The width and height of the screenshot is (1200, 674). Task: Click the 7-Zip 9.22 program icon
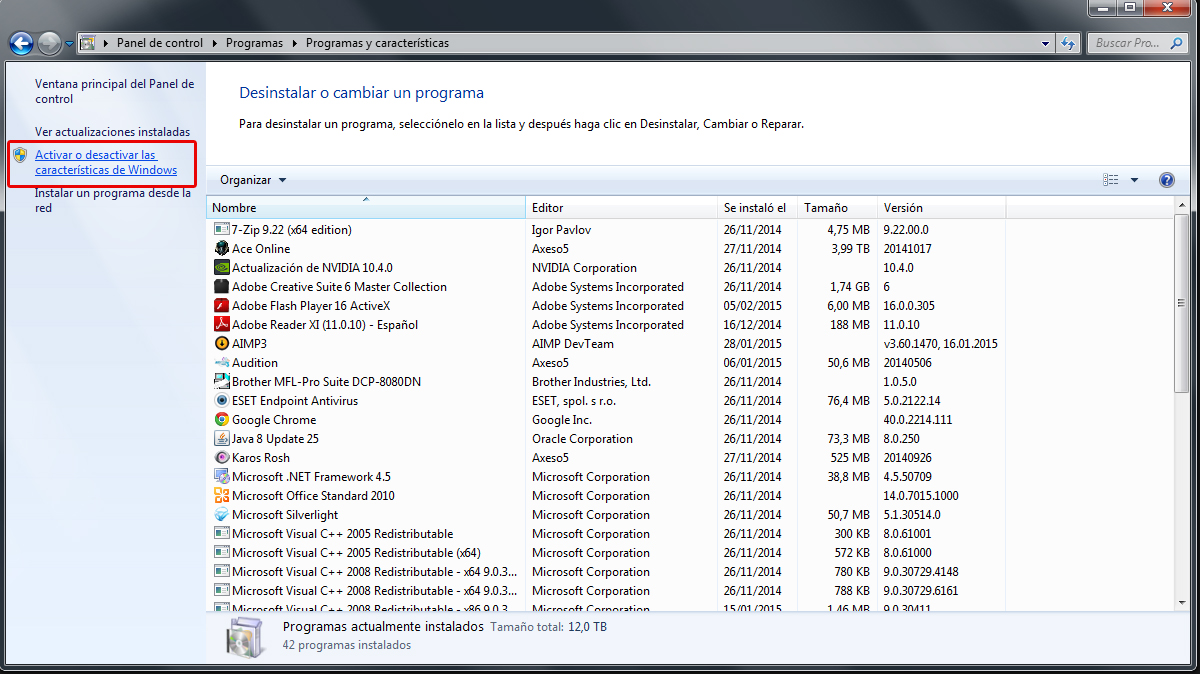[222, 230]
